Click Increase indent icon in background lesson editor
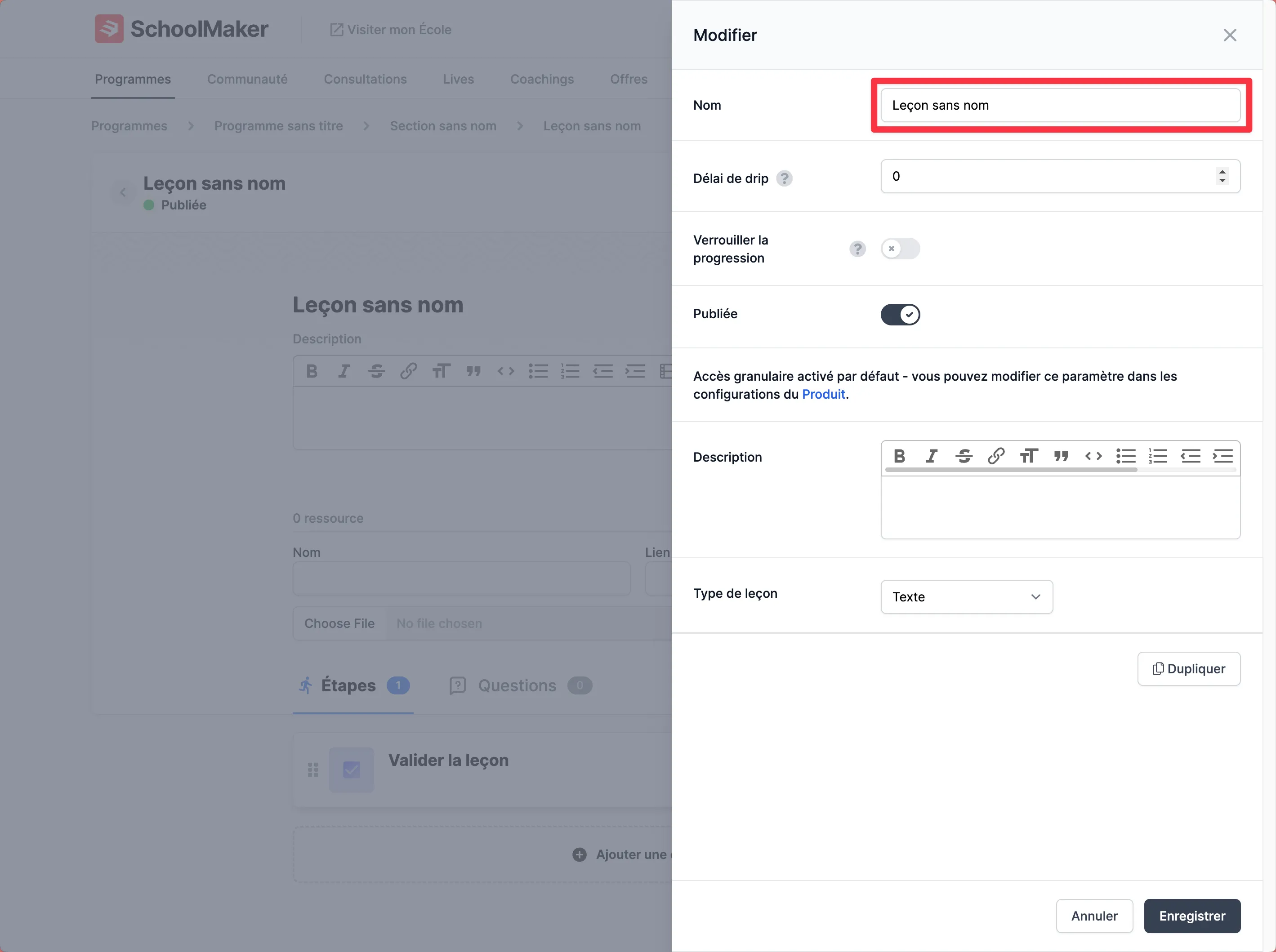1276x952 pixels. point(635,371)
